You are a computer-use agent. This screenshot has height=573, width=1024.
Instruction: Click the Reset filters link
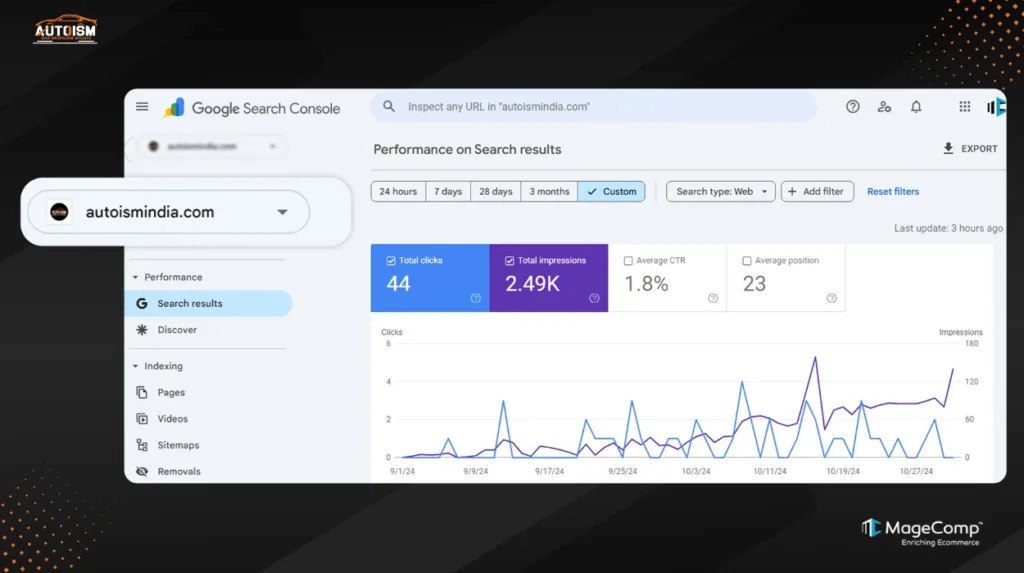pyautogui.click(x=892, y=192)
